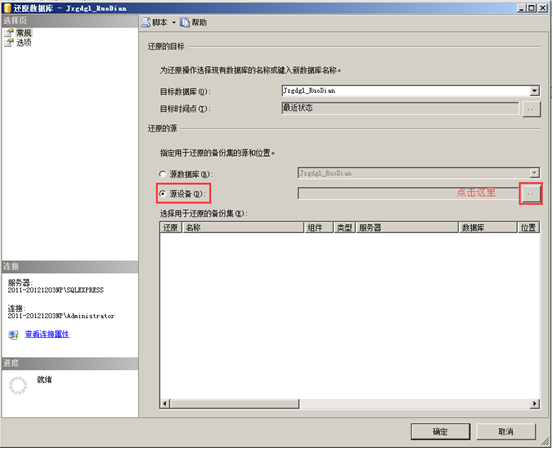Click the 脚本 script icon in toolbar
The width and height of the screenshot is (553, 451).
pyautogui.click(x=146, y=23)
